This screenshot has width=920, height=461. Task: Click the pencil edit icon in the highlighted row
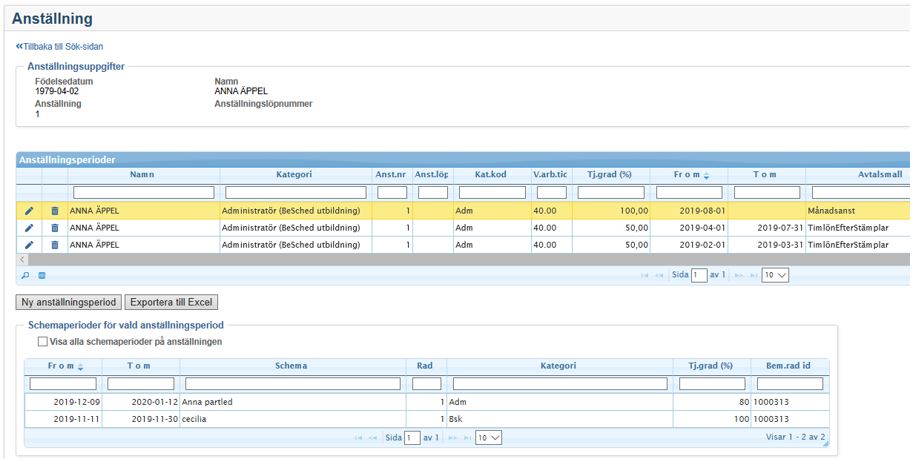(x=28, y=211)
